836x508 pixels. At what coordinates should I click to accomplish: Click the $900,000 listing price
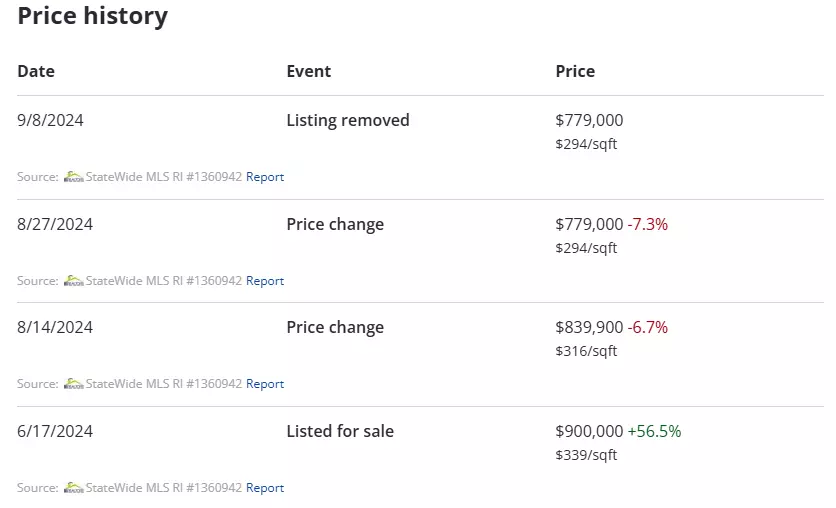(589, 431)
